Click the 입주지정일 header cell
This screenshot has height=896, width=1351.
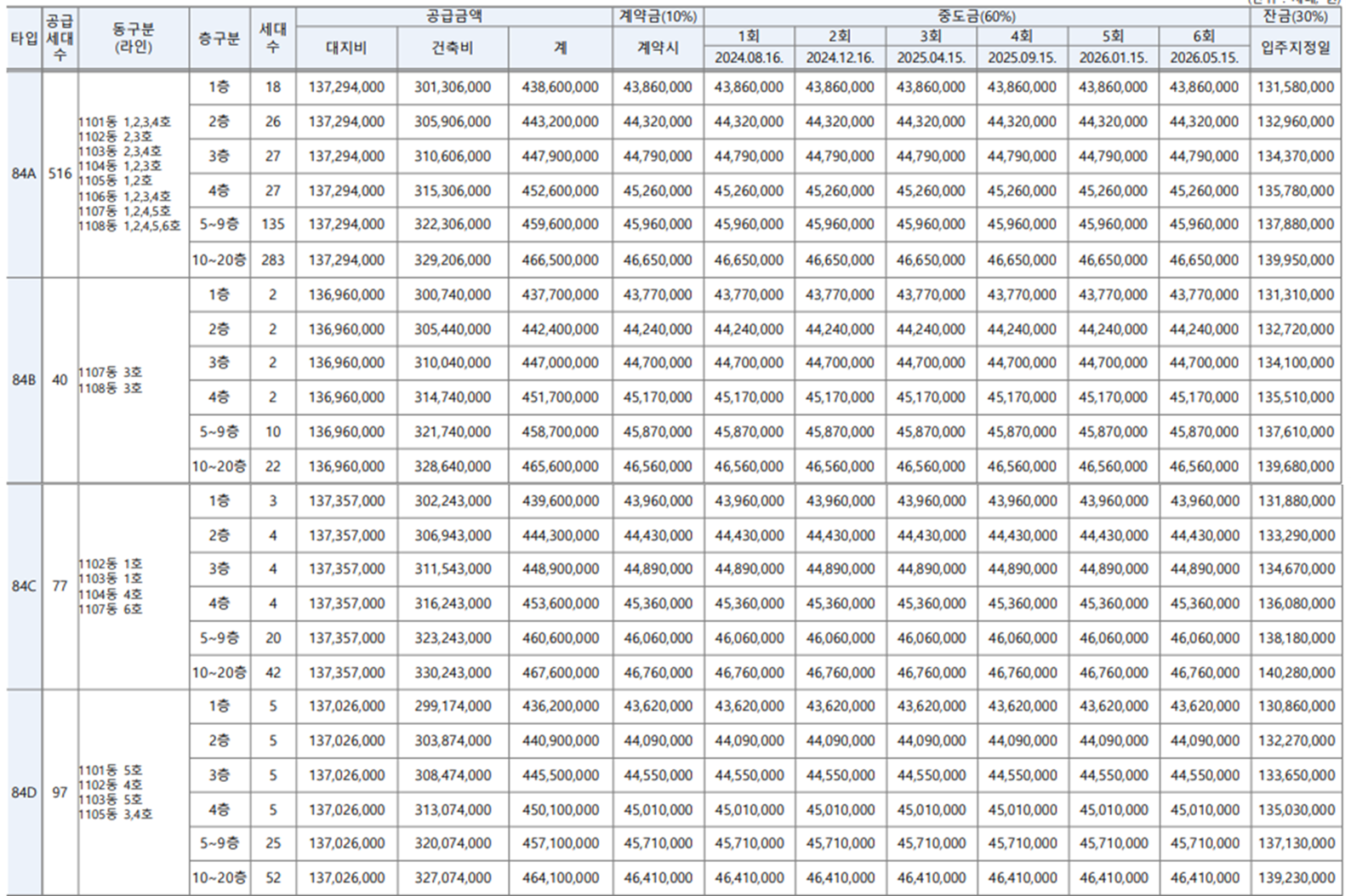point(1296,49)
